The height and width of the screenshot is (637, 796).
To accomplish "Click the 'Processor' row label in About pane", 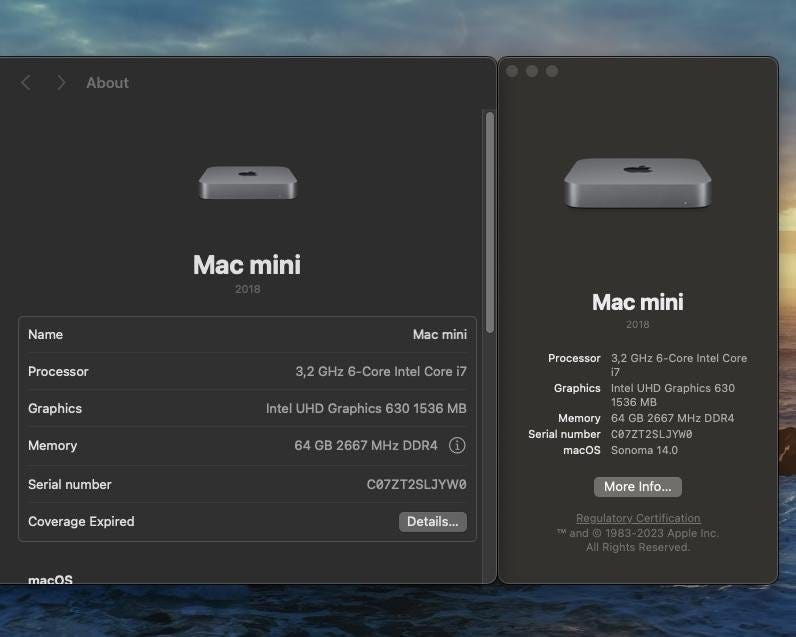I will click(x=58, y=372).
